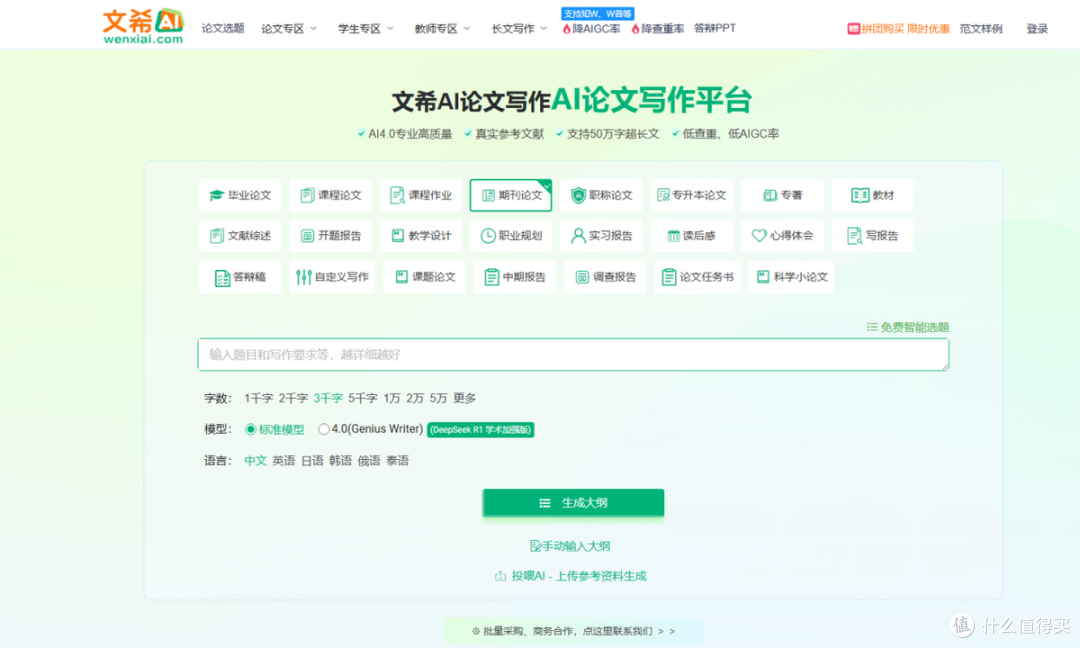Image resolution: width=1080 pixels, height=648 pixels.
Task: Open 投喂AI - 上传参考资料生成 link
Action: coord(570,576)
